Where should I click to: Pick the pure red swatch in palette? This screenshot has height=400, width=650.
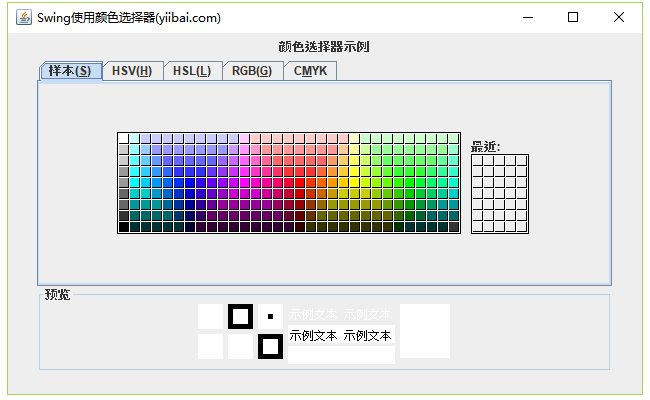(x=300, y=183)
